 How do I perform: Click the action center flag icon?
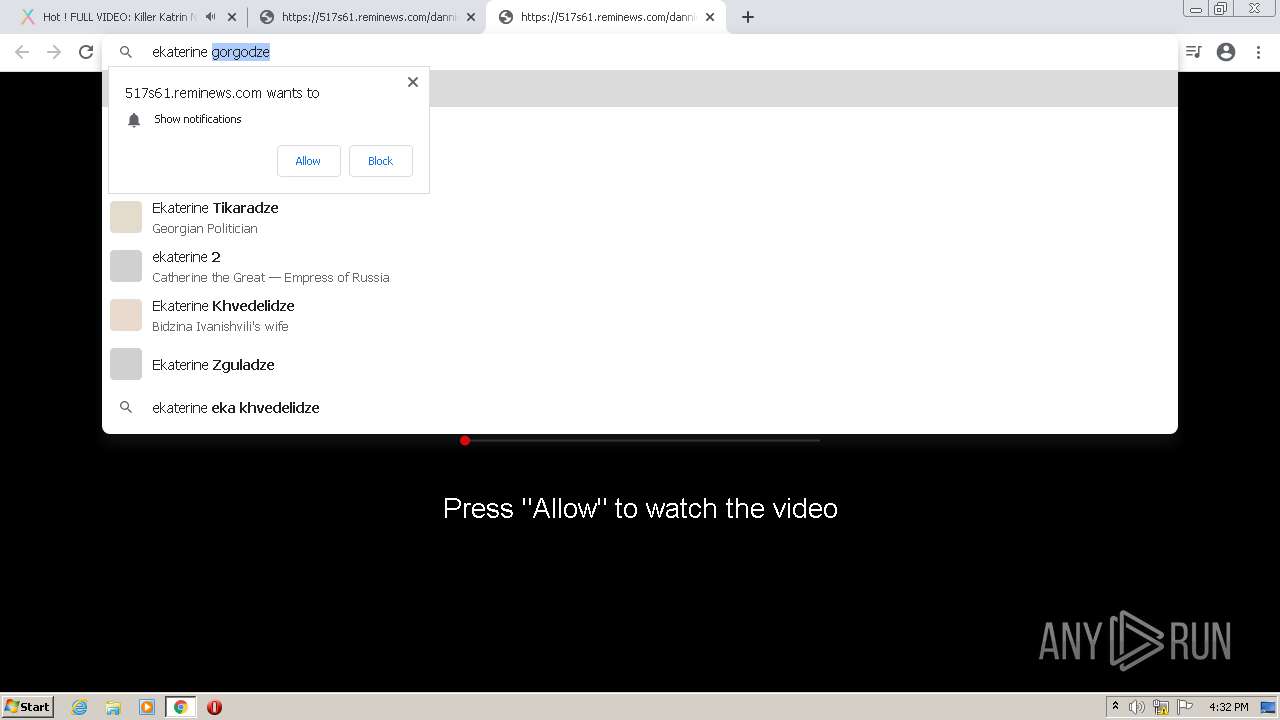click(1184, 707)
